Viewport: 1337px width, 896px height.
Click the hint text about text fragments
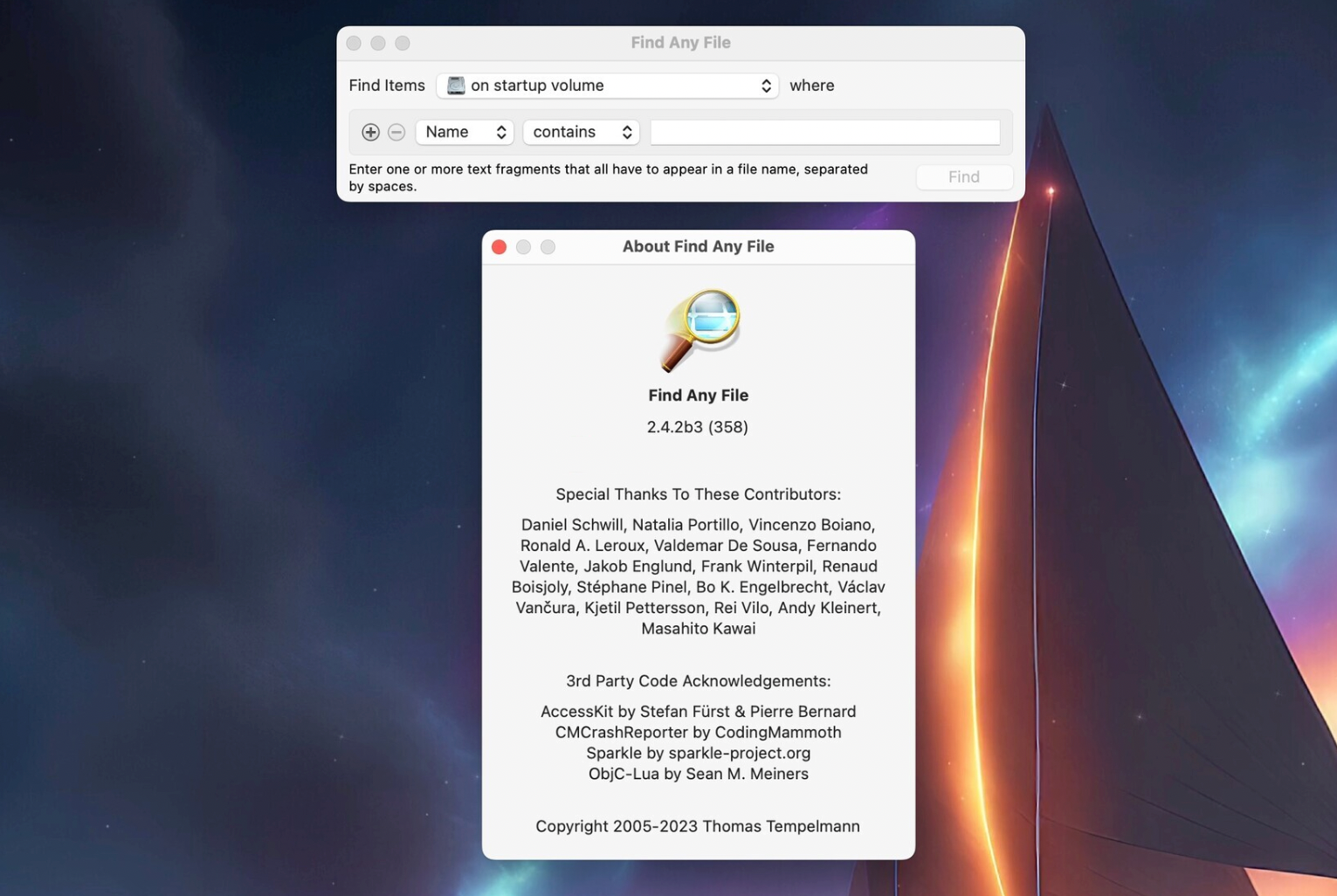point(609,177)
